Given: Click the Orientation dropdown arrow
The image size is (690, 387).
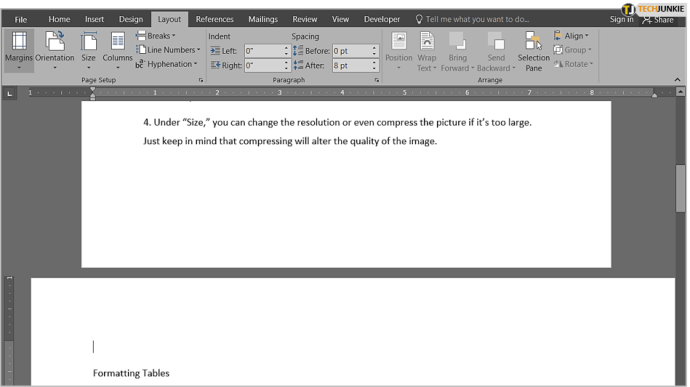Looking at the screenshot, I should pos(55,68).
